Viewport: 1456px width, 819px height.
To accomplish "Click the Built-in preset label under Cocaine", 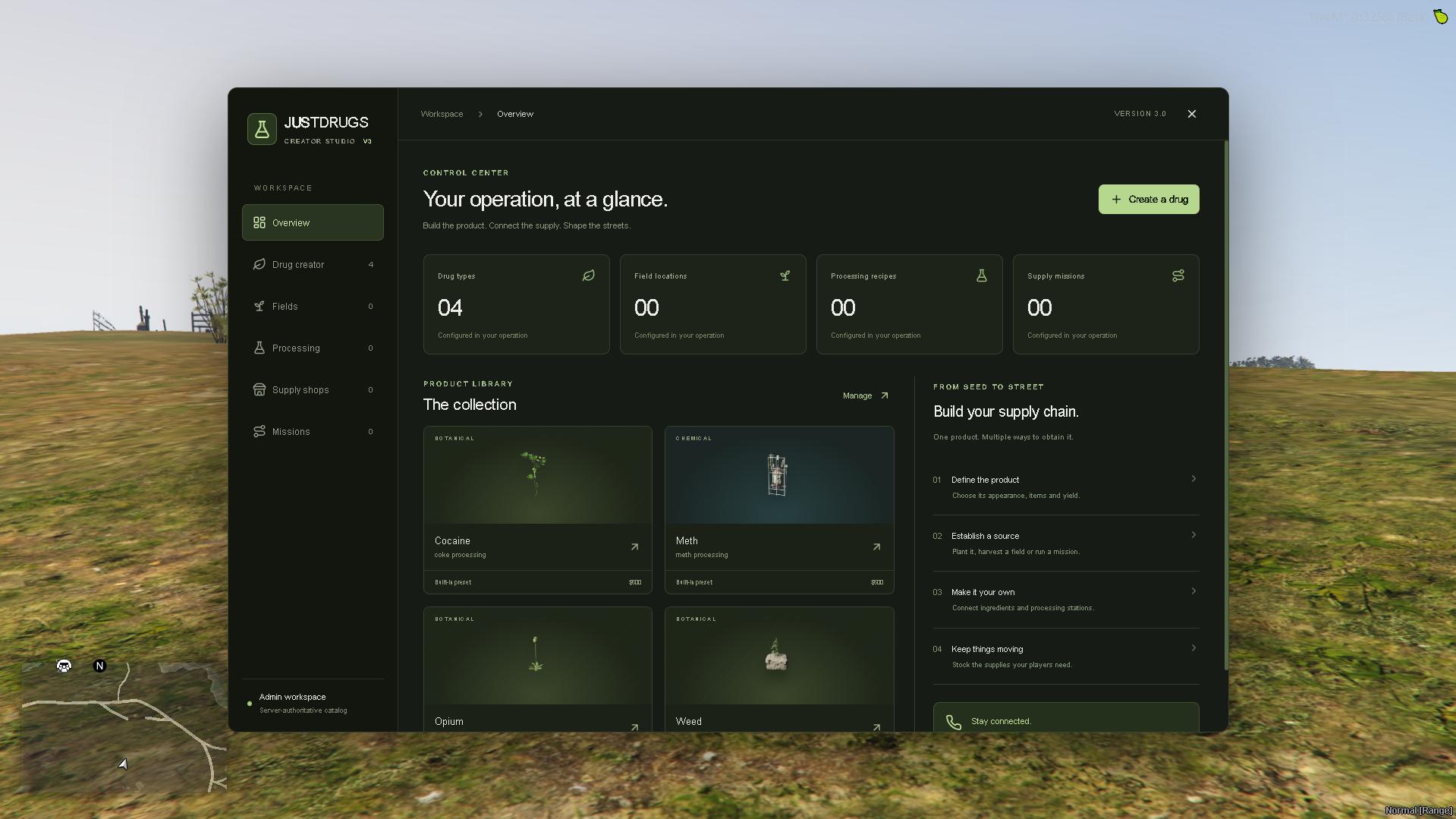I will [453, 582].
